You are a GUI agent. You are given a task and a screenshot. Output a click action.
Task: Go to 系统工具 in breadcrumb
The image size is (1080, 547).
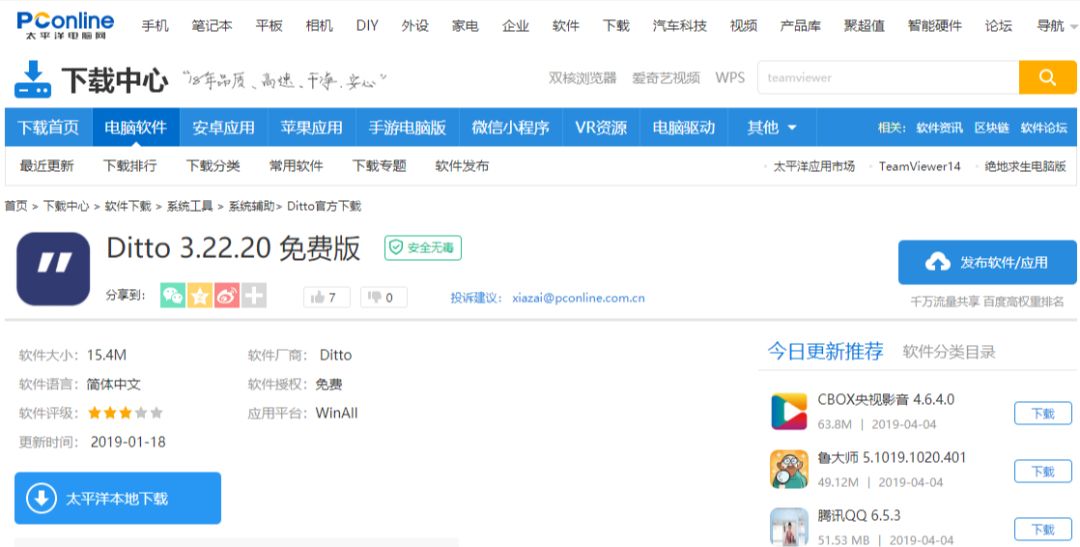190,206
